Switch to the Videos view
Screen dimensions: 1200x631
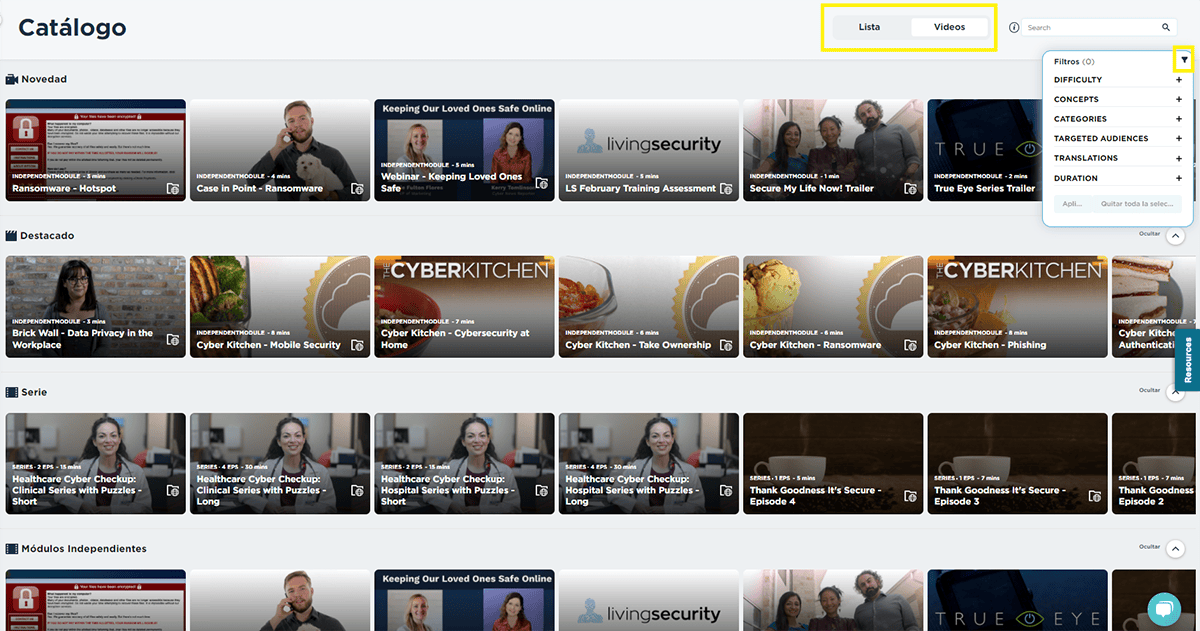coord(950,27)
